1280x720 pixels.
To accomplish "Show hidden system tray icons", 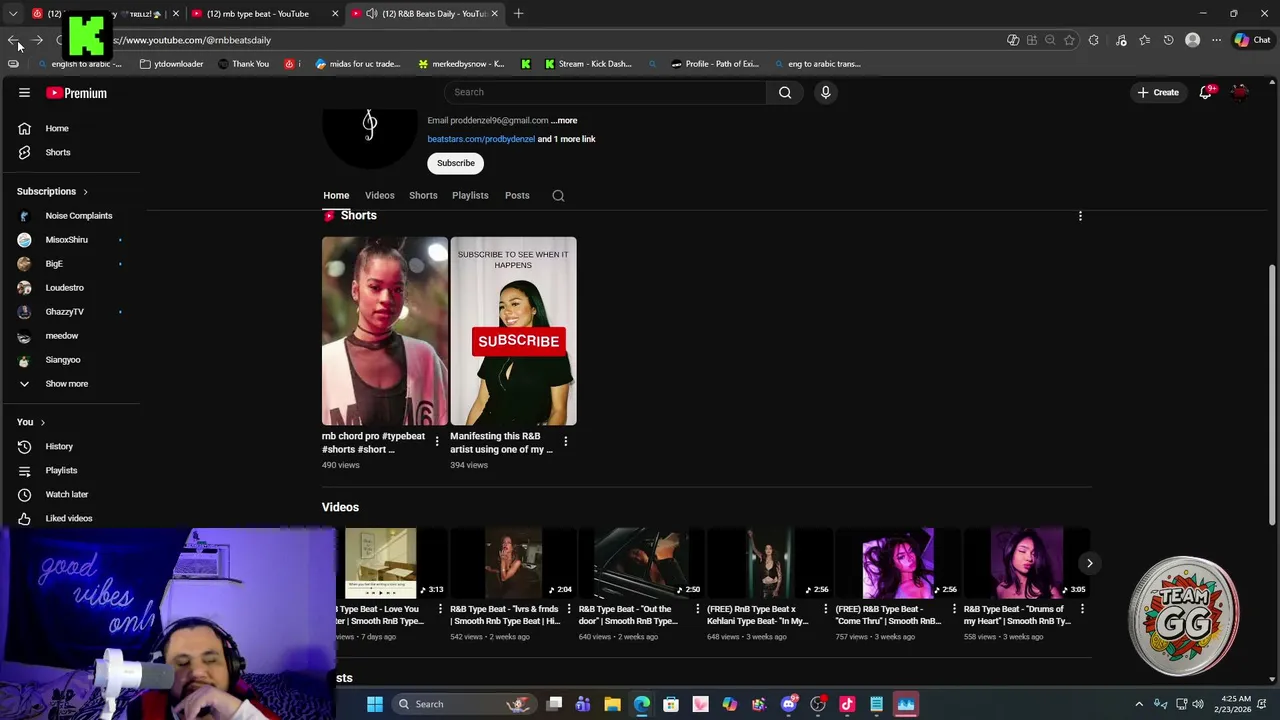I will click(1138, 704).
